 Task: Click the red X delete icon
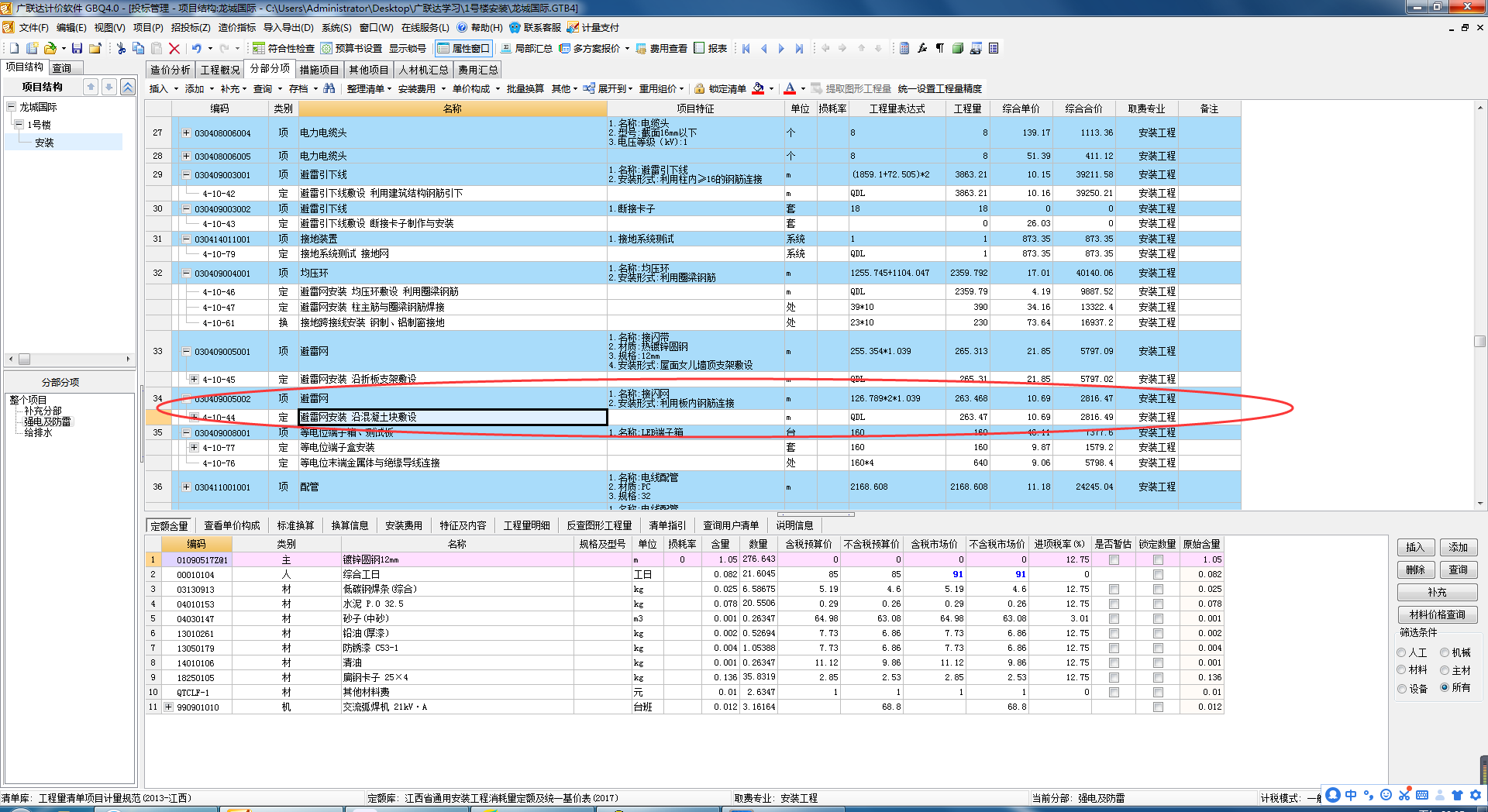pos(174,48)
